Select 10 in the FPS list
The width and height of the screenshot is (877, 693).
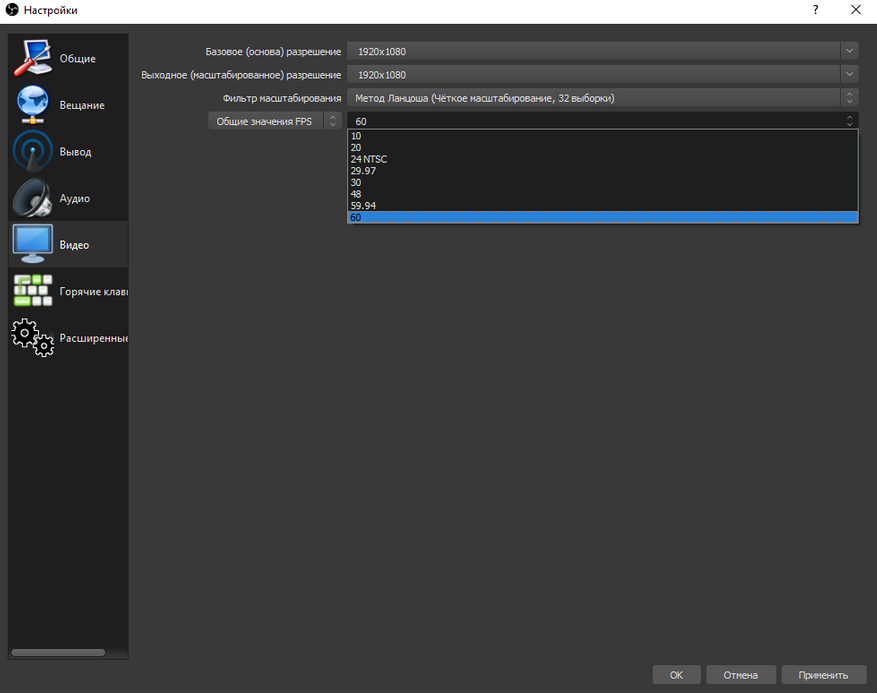pos(602,136)
